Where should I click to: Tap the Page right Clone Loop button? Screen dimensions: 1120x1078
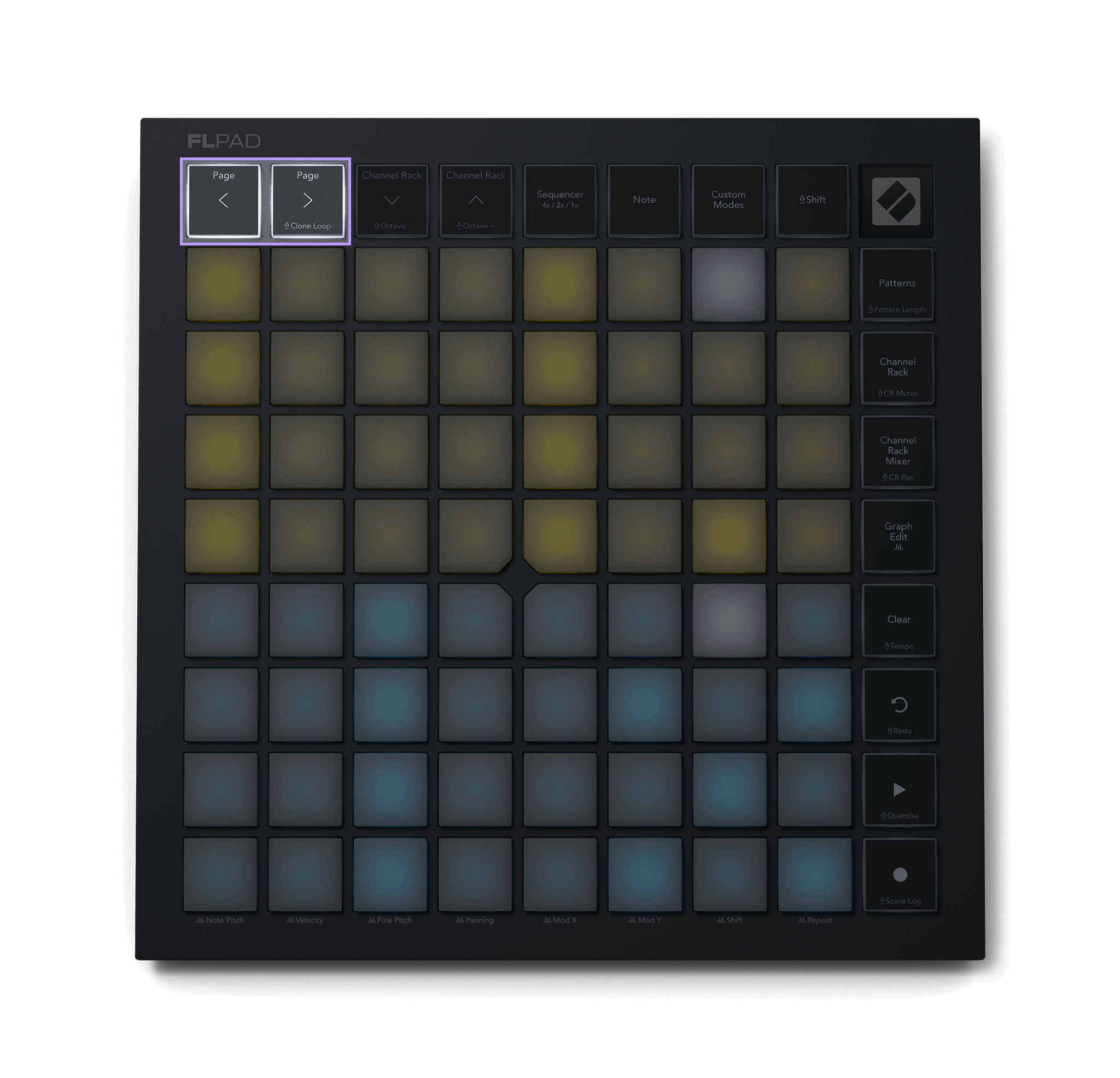(x=307, y=201)
